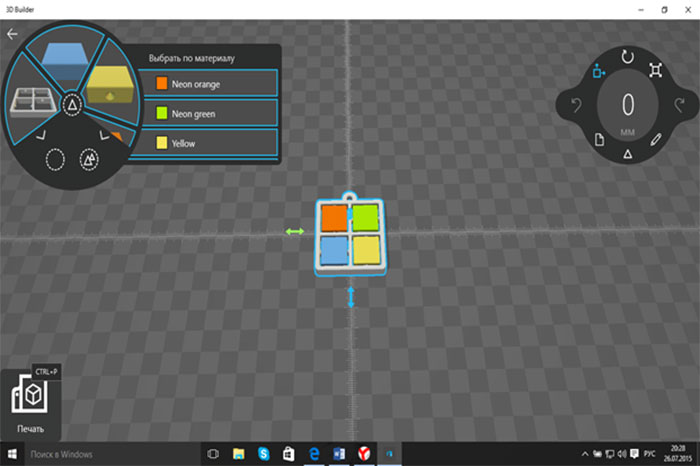Select the Scale tool in right dial
Screen dimensions: 700x466
pos(655,70)
